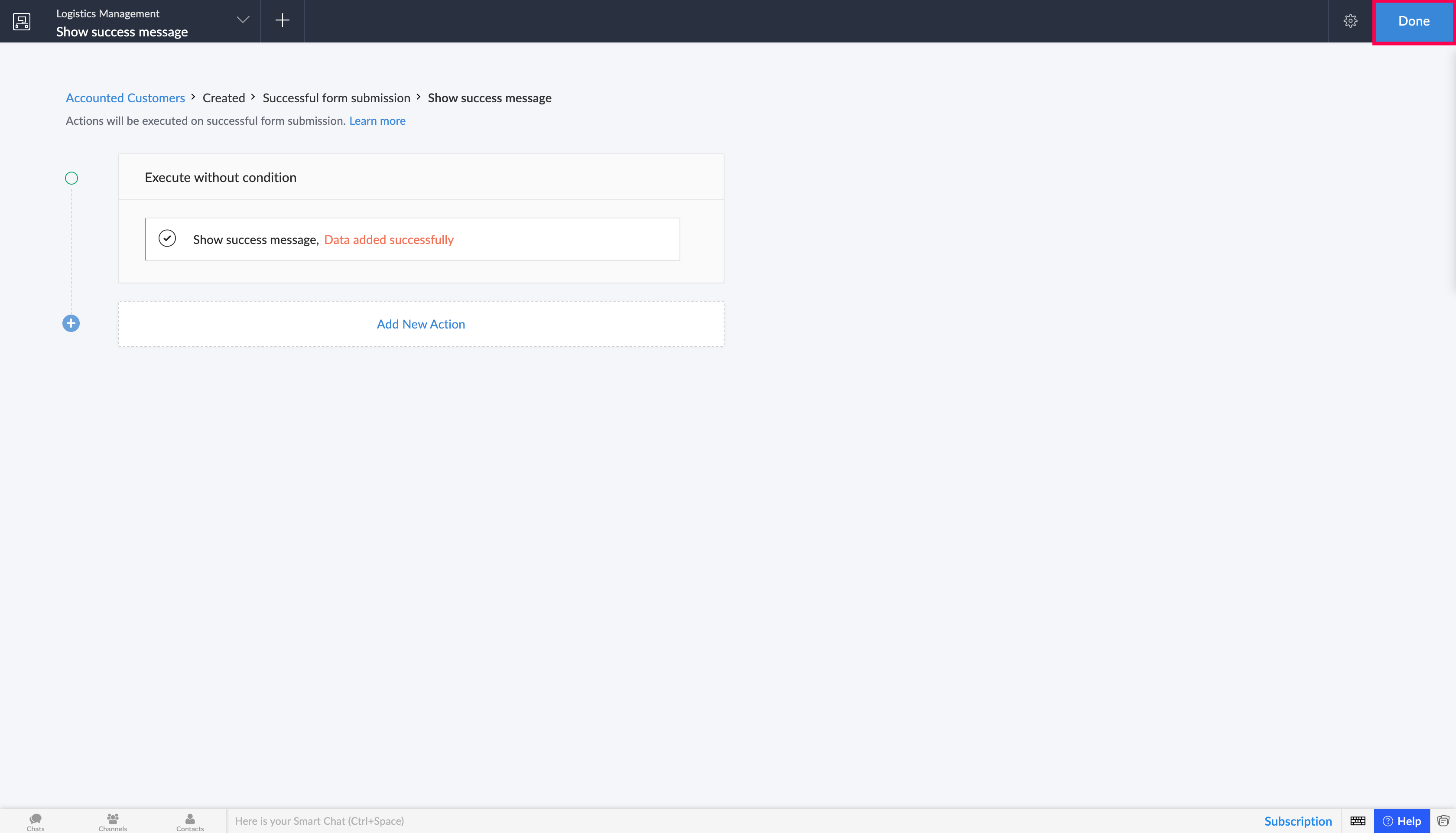Select Successful form submission breadcrumb
This screenshot has width=1456, height=833.
[336, 98]
